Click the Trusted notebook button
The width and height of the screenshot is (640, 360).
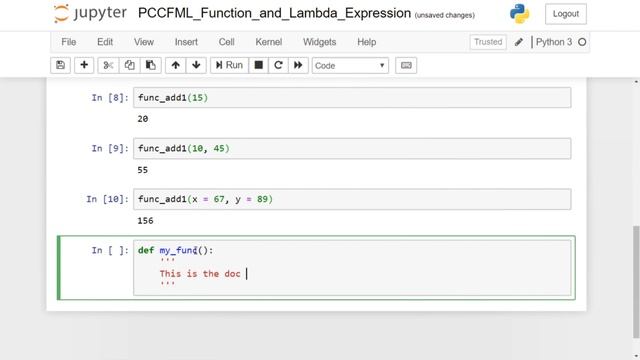pos(488,42)
